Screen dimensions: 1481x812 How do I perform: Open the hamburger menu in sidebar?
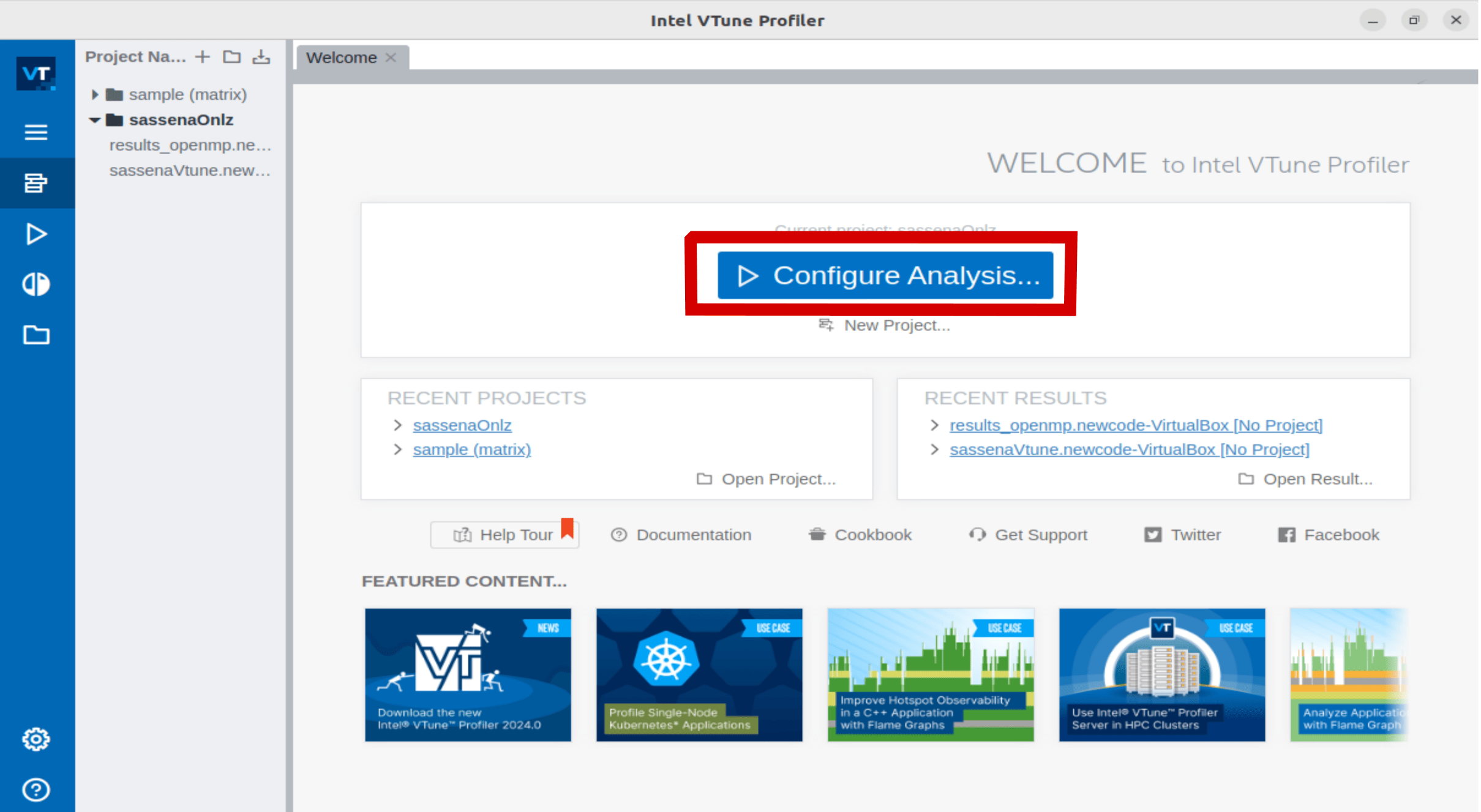(x=36, y=132)
